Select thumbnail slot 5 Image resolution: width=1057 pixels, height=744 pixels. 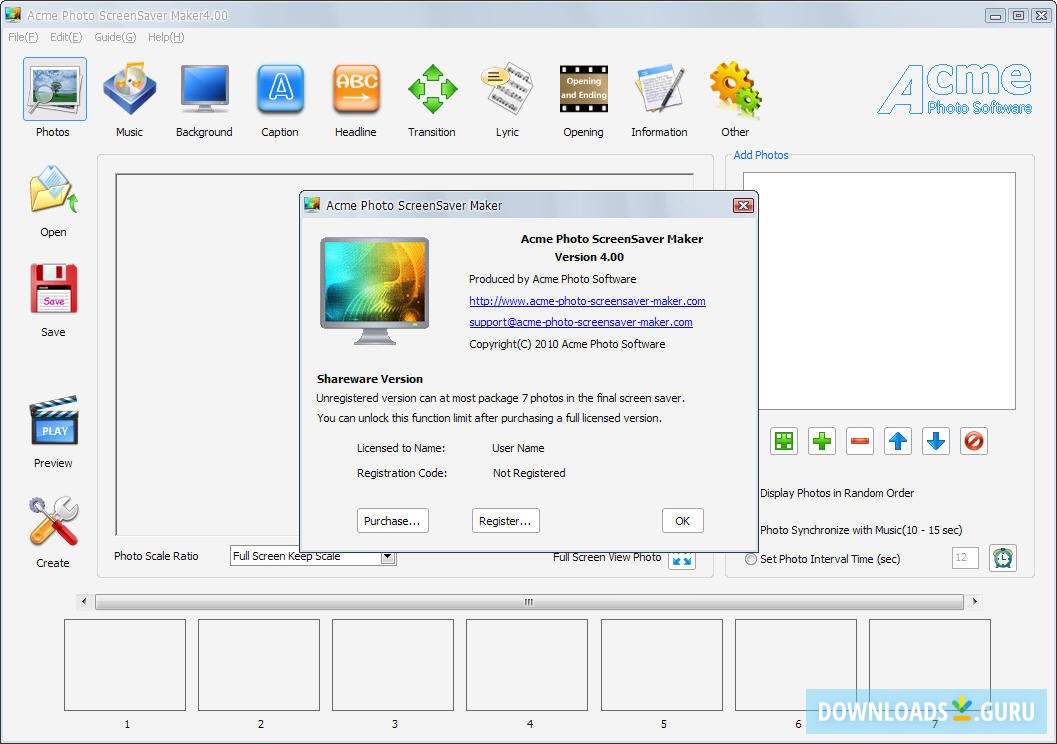coord(662,665)
